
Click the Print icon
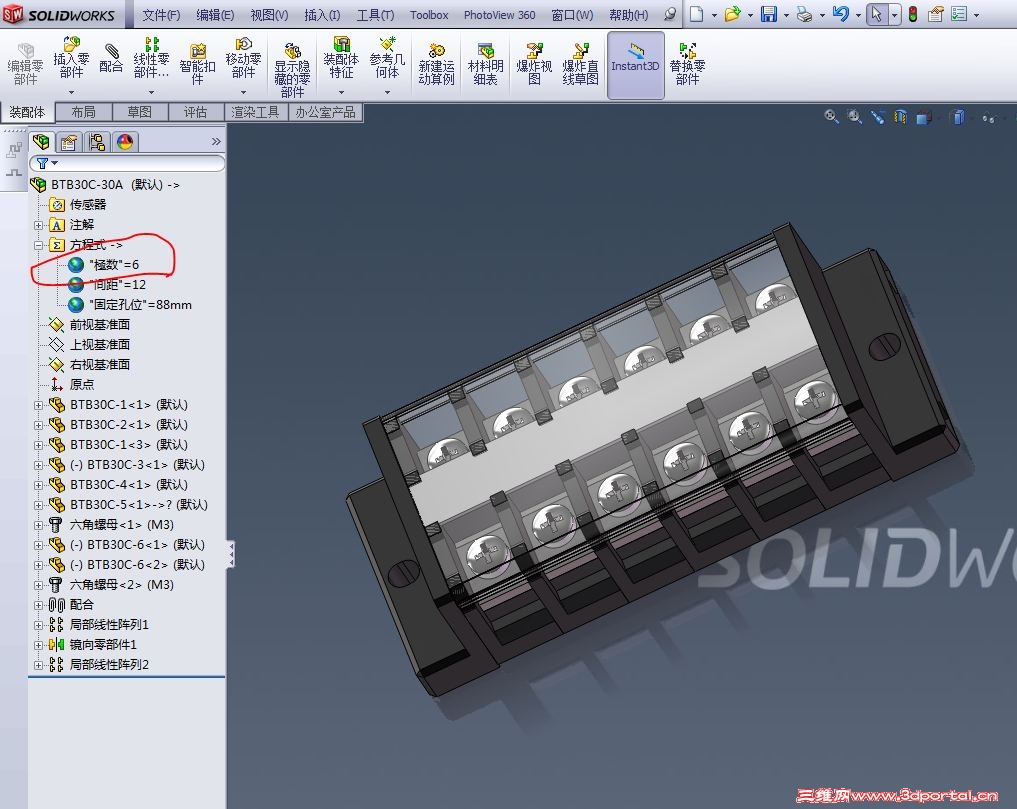(x=804, y=14)
